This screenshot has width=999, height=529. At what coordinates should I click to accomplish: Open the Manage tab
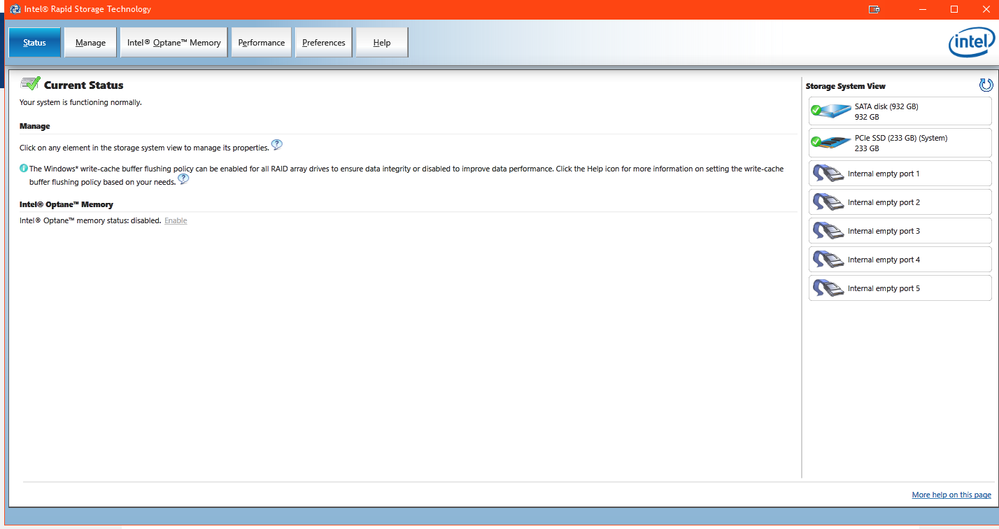coord(90,43)
